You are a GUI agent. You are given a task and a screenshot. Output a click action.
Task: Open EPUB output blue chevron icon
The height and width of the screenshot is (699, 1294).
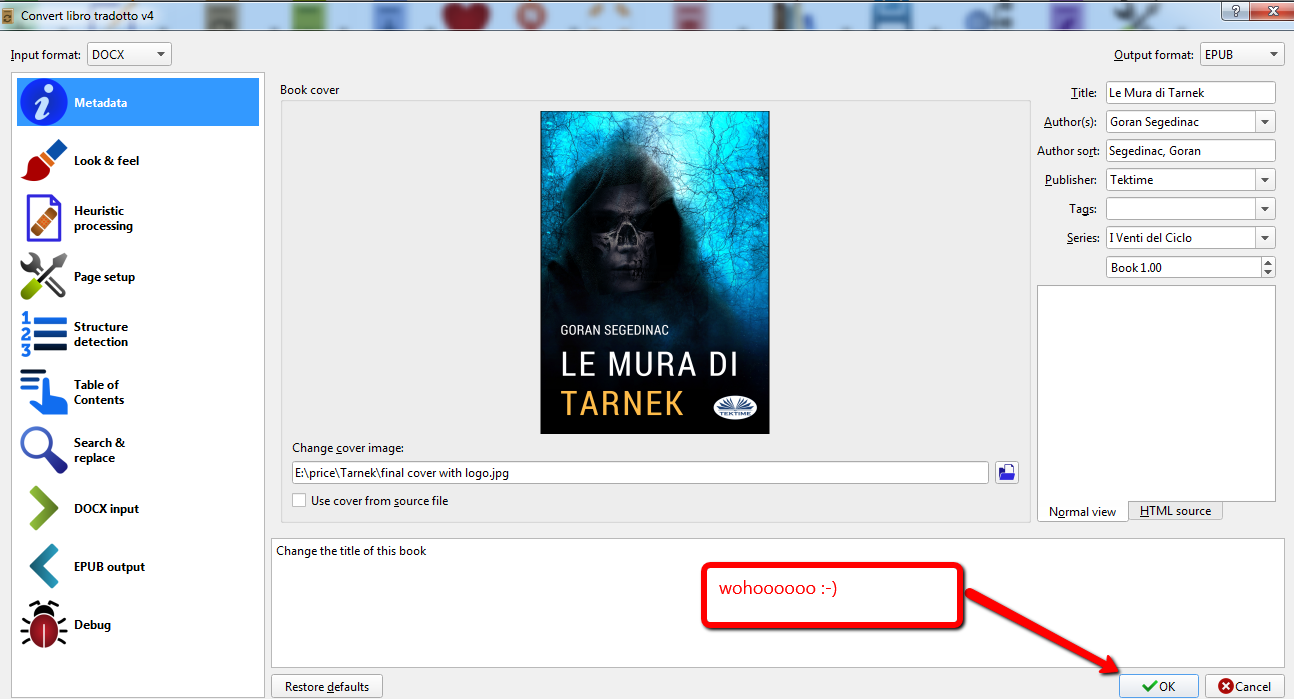point(43,566)
